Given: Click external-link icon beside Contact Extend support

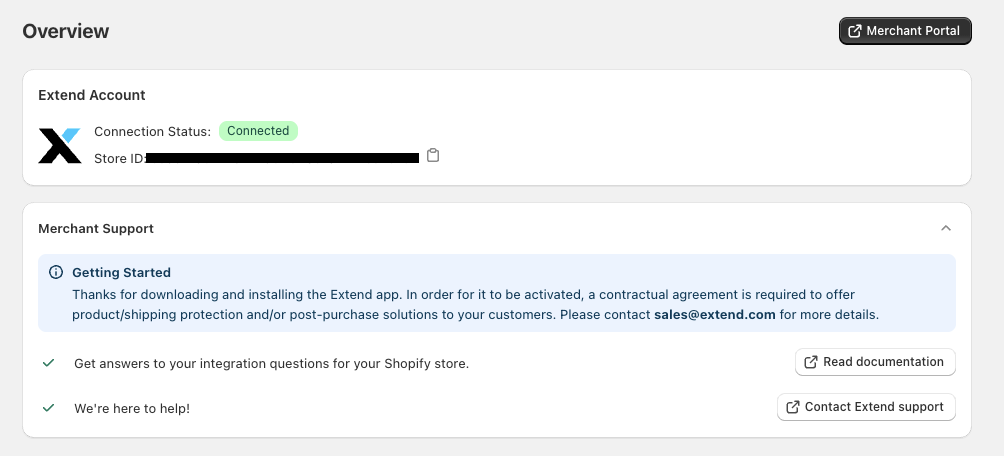Looking at the screenshot, I should click(793, 407).
